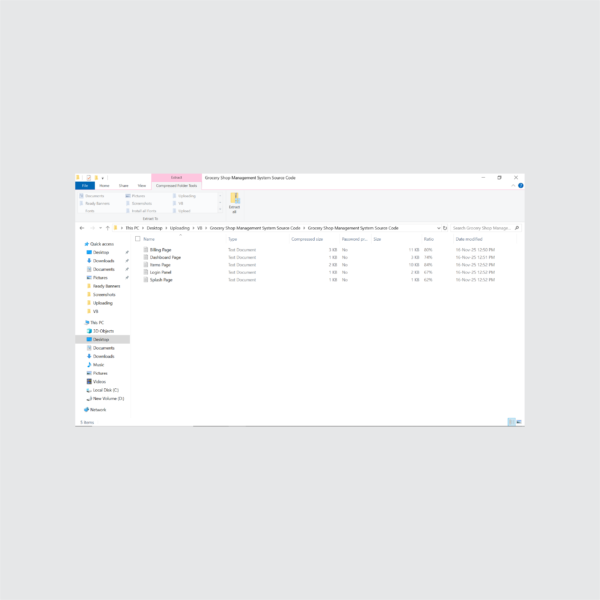Click the Billing Page file icon
Image resolution: width=600 pixels, height=600 pixels.
tap(146, 249)
